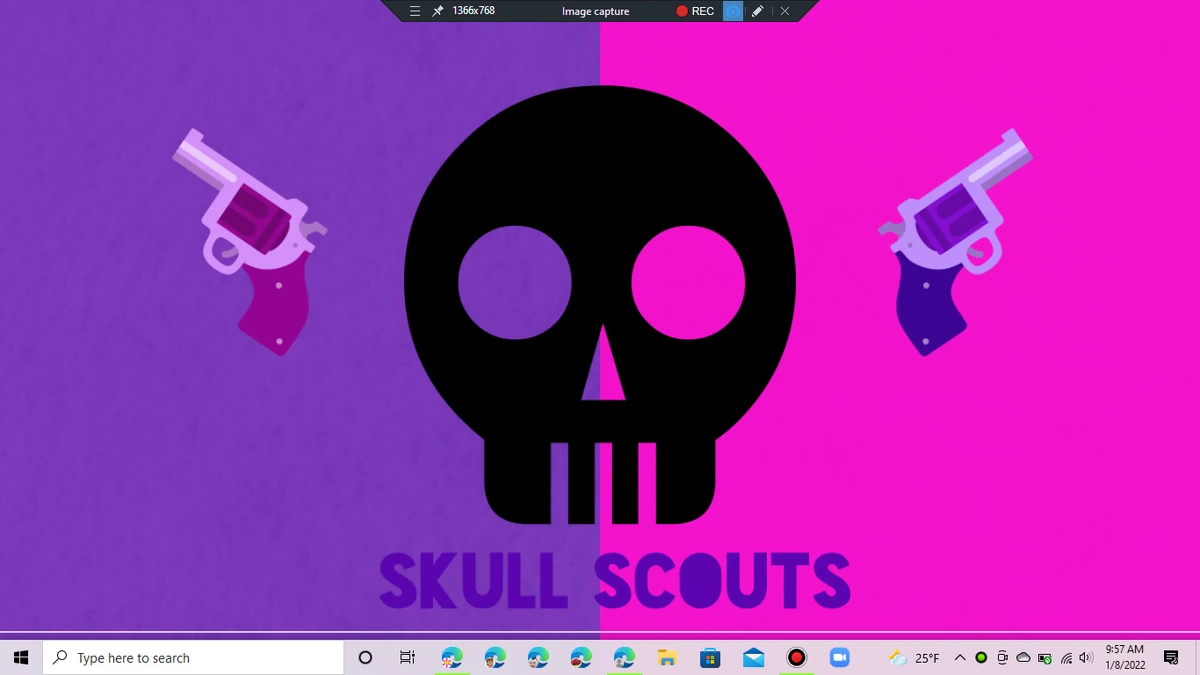This screenshot has width=1200, height=675.
Task: Select the pencil annotation tool
Action: [x=757, y=11]
